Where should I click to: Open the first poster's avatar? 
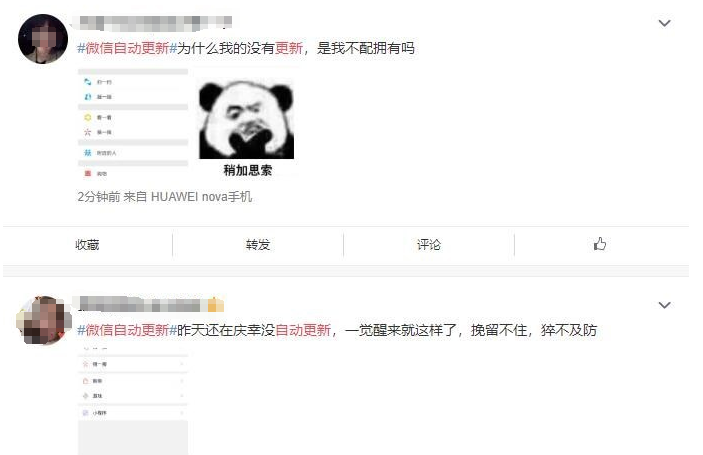pyautogui.click(x=43, y=39)
